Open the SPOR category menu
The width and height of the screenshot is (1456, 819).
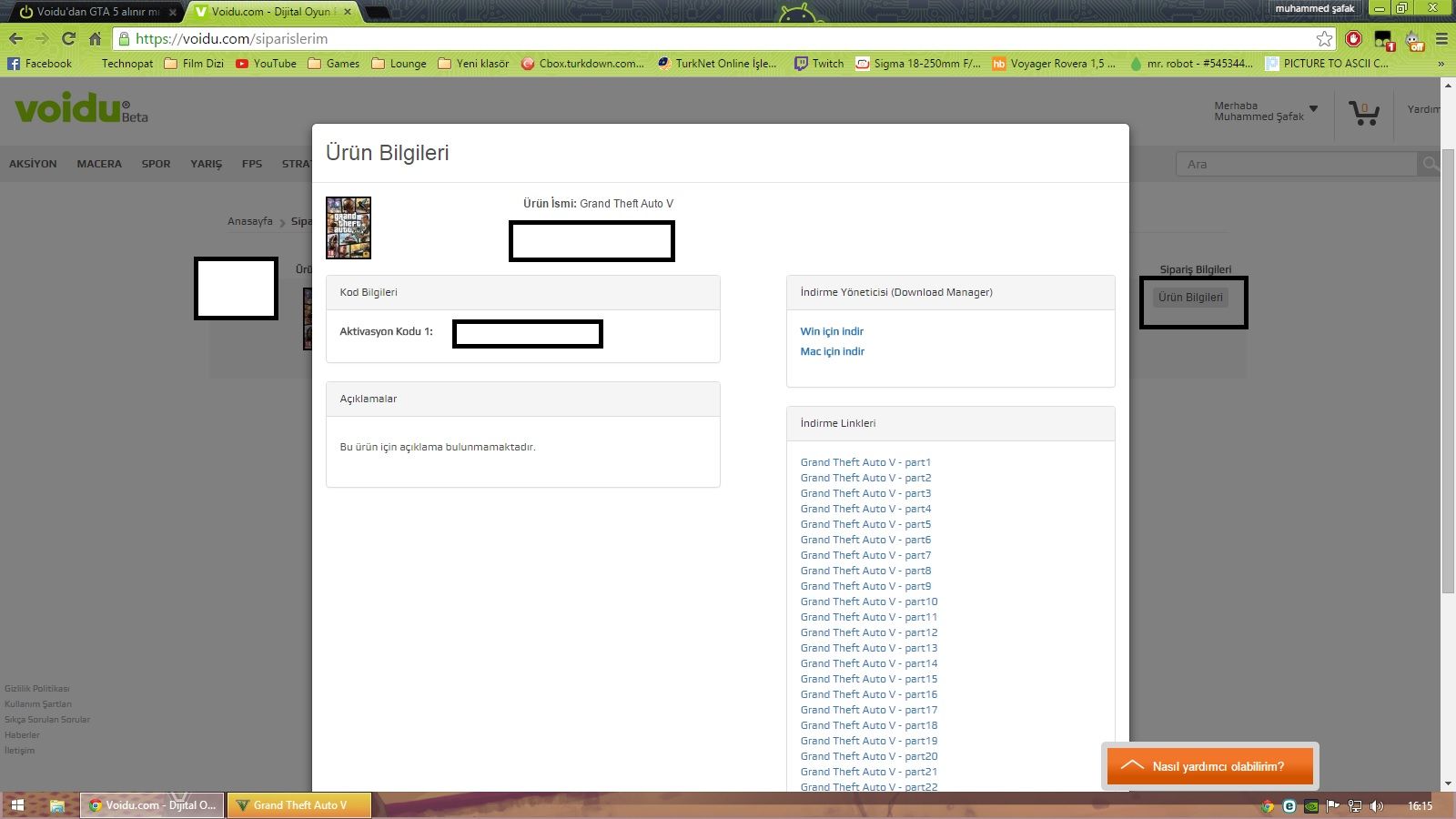click(x=156, y=164)
